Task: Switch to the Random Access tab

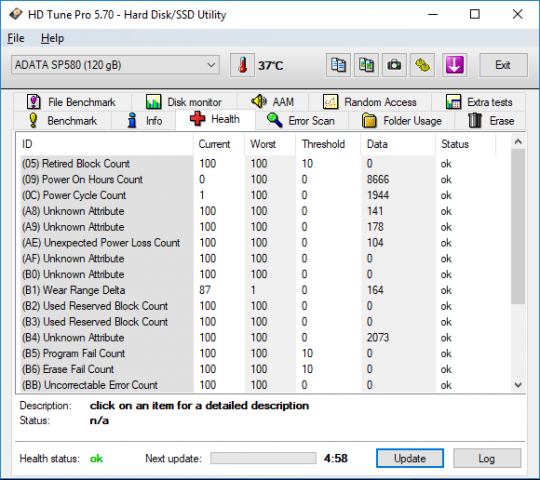Action: click(x=370, y=102)
